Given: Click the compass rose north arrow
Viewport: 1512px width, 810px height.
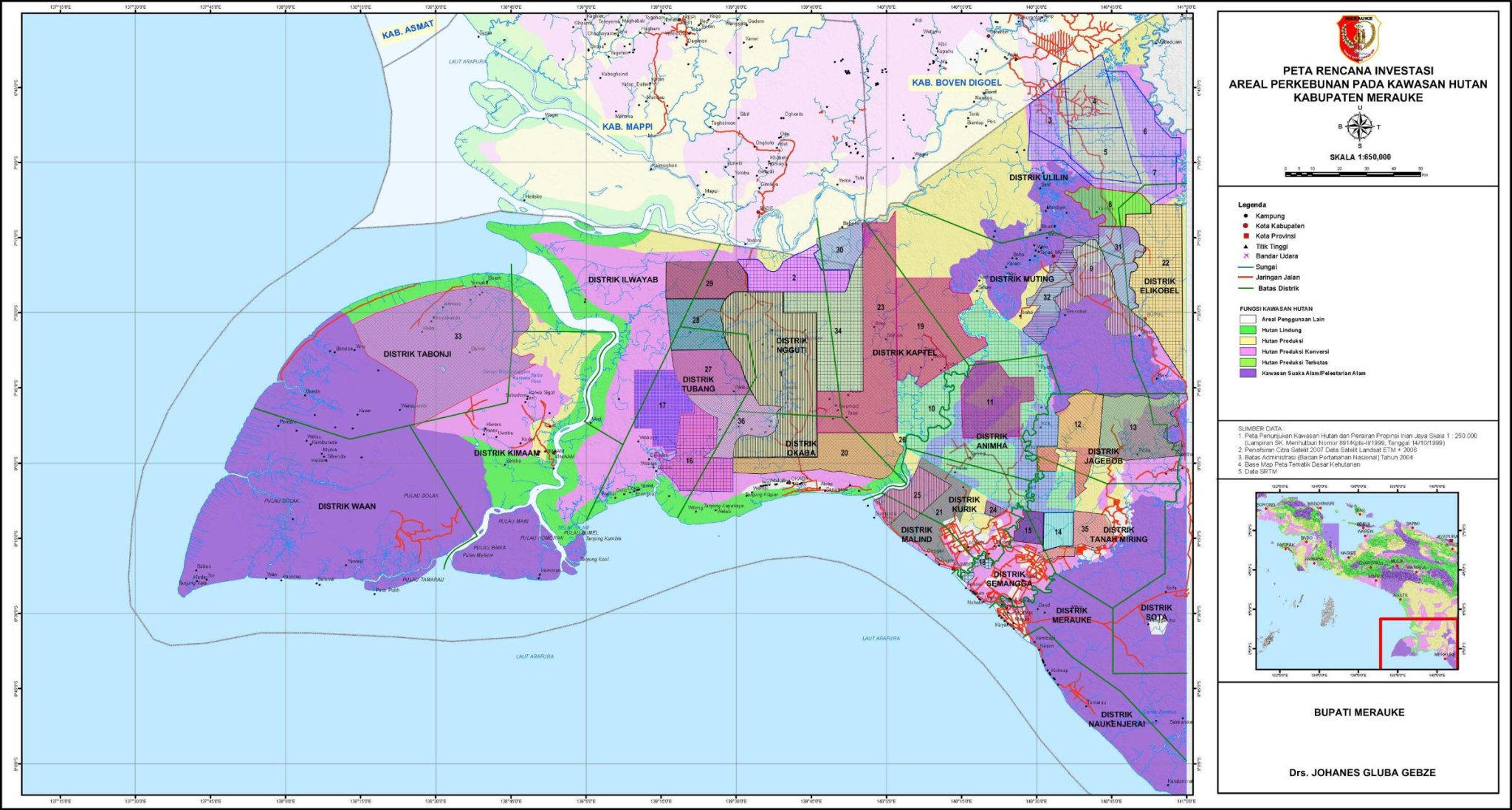Looking at the screenshot, I should click(1358, 127).
